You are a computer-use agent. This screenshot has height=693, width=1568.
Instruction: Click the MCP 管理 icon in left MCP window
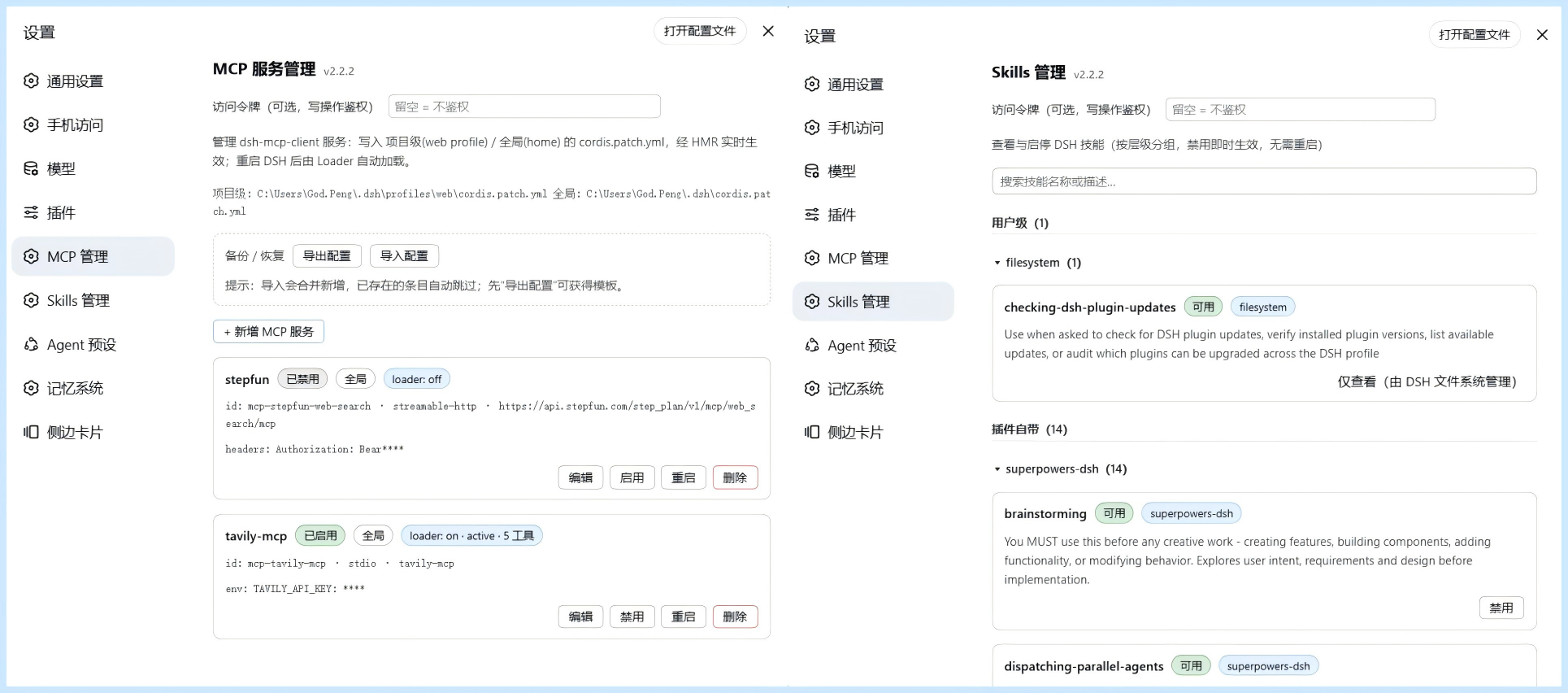pos(31,256)
